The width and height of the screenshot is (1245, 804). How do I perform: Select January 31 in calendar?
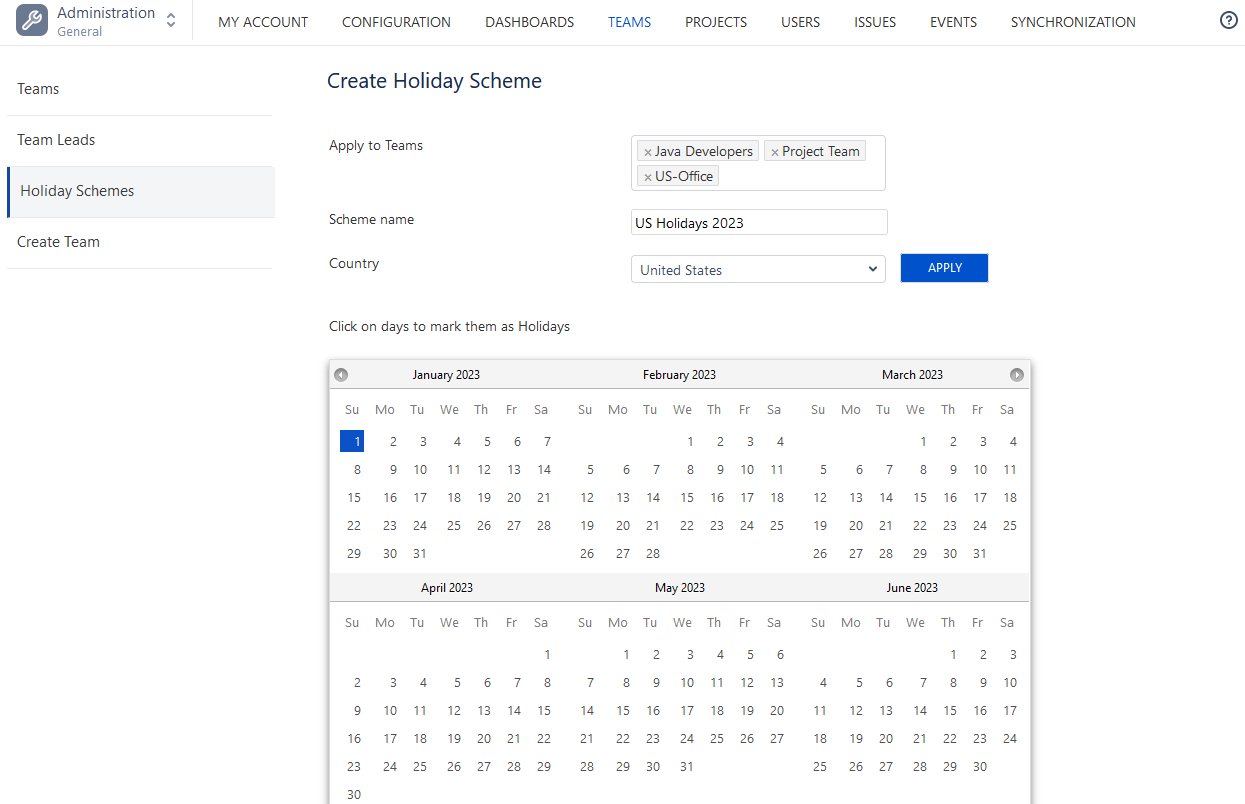420,553
